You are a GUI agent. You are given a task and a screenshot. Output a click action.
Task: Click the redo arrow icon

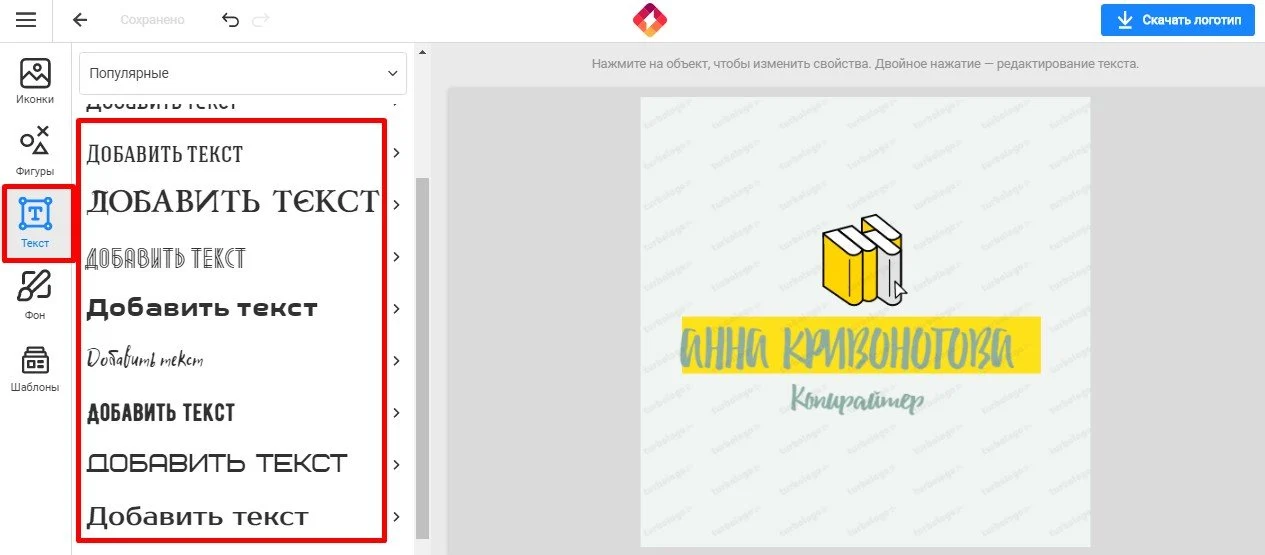click(x=261, y=20)
